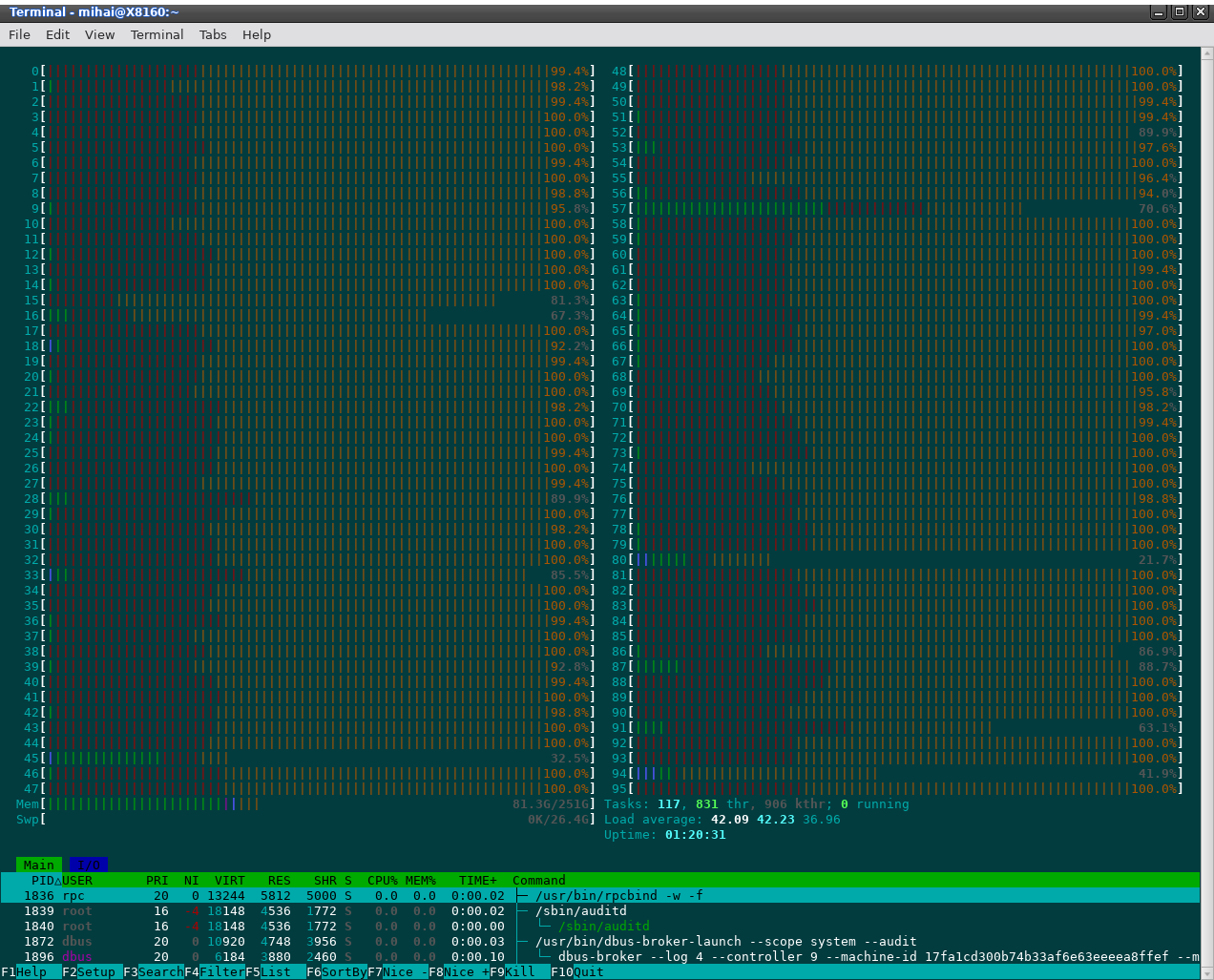Open the Terminal menu in menubar
The width and height of the screenshot is (1214, 980).
pyautogui.click(x=157, y=34)
